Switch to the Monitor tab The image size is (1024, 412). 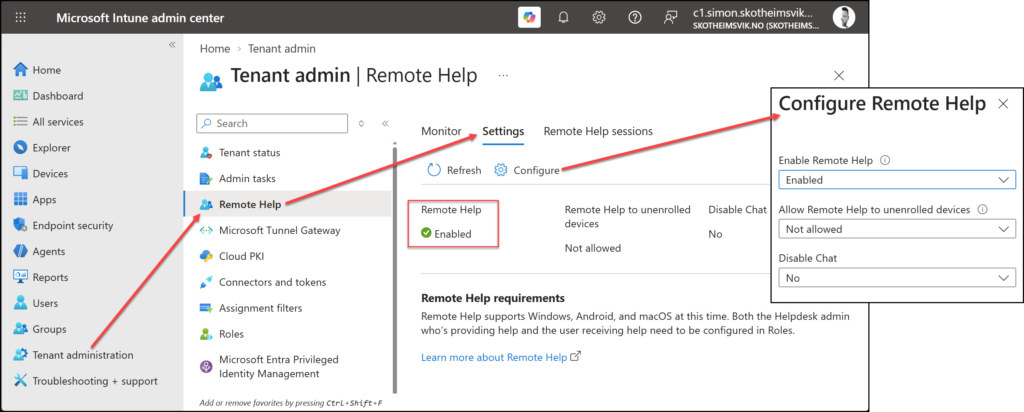tap(441, 131)
